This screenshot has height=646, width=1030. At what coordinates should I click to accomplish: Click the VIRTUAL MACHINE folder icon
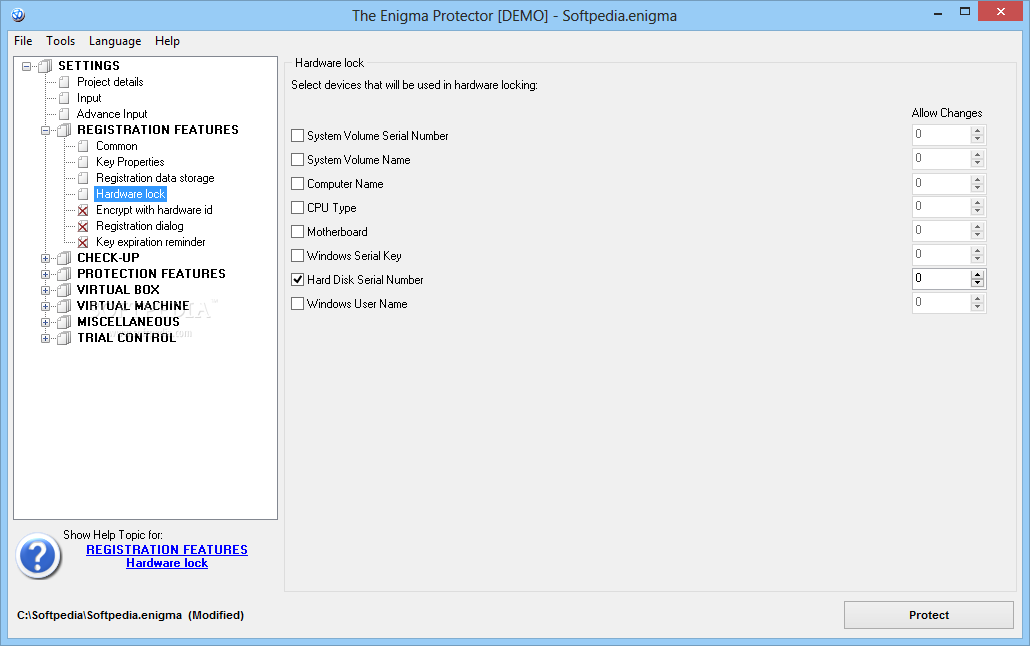[64, 306]
